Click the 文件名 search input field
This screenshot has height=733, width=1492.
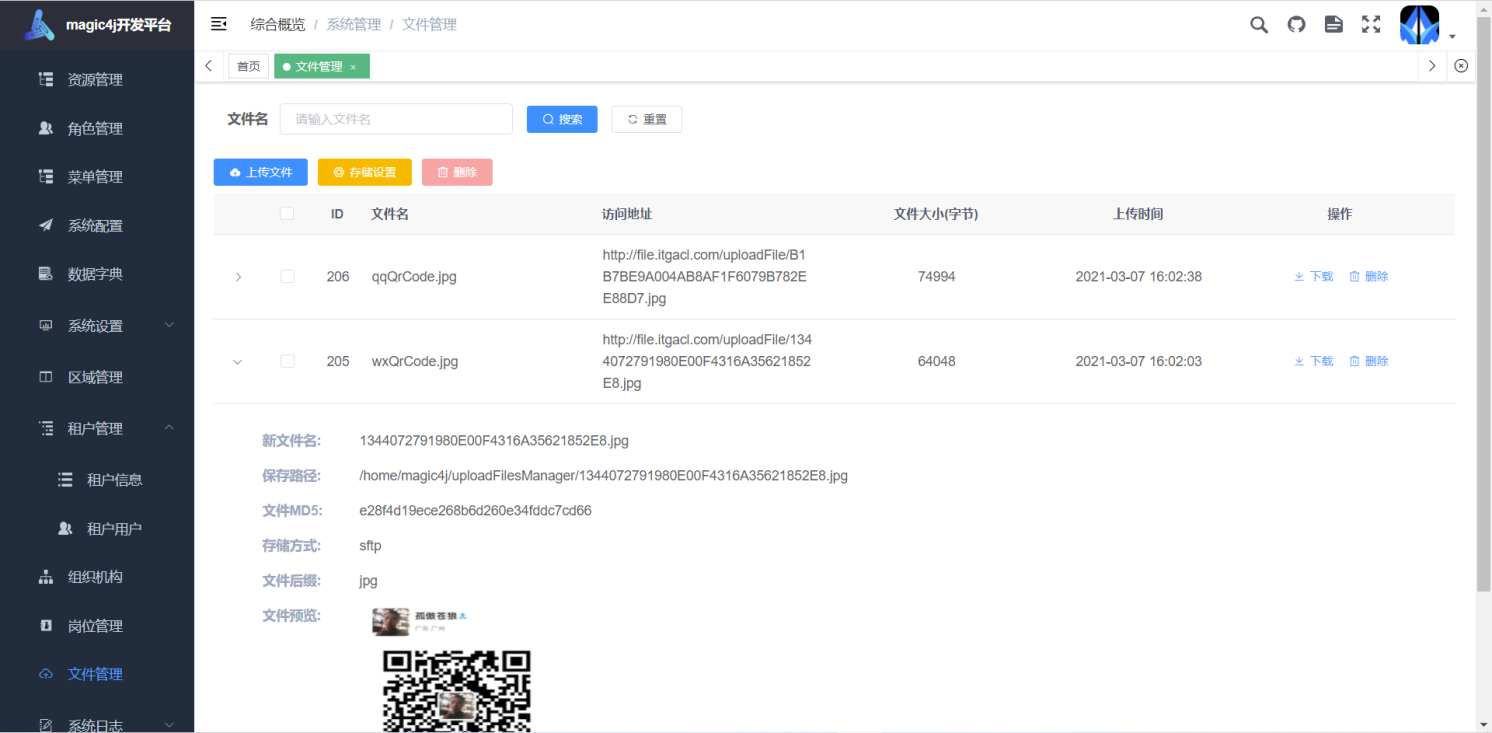coord(396,119)
